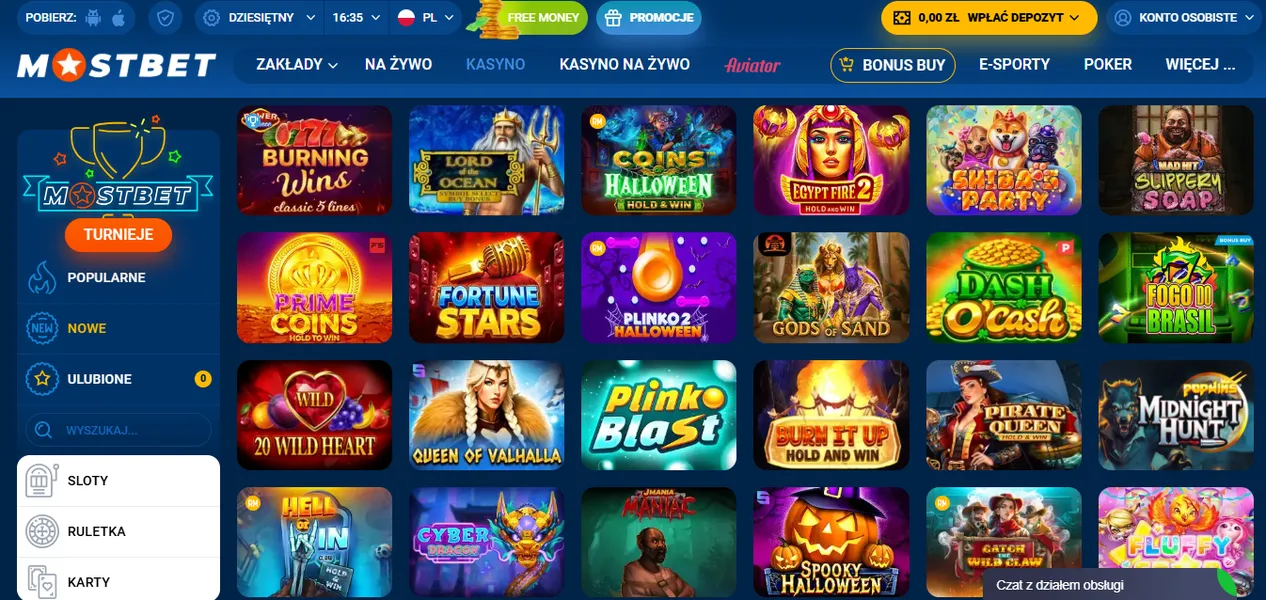Viewport: 1266px width, 600px height.
Task: Launch Plinko Blast game thumbnail
Action: pyautogui.click(x=658, y=415)
